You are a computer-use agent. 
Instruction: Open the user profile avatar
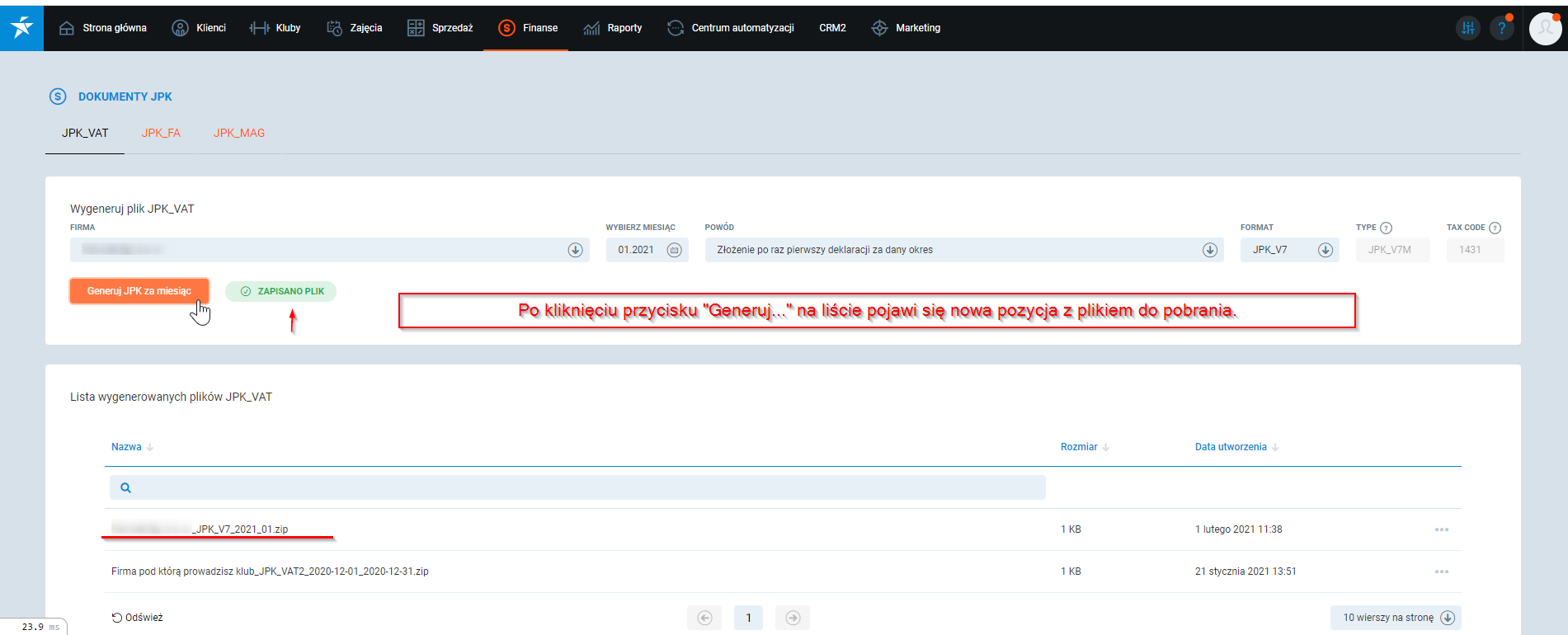pyautogui.click(x=1544, y=28)
